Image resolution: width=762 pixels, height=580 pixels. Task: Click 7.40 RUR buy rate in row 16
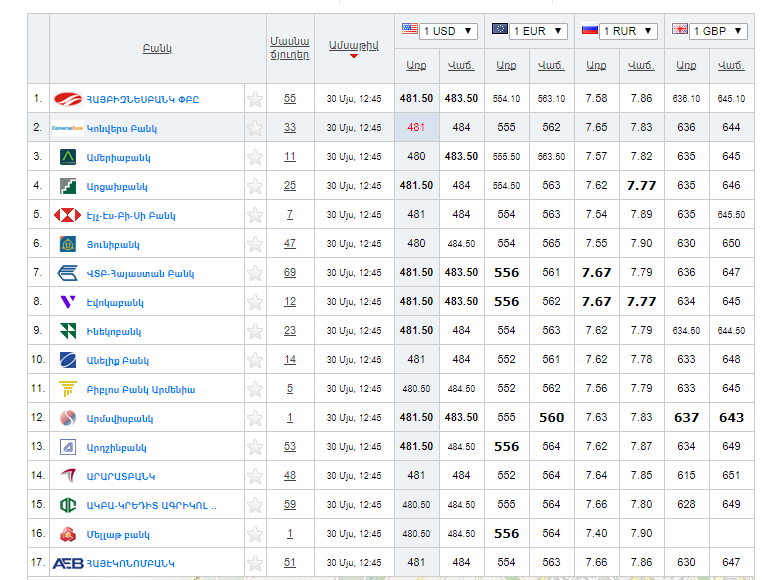coord(596,533)
